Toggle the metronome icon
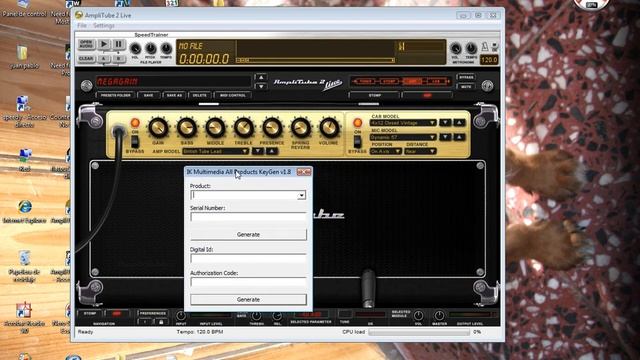The width and height of the screenshot is (640, 360). (x=485, y=47)
